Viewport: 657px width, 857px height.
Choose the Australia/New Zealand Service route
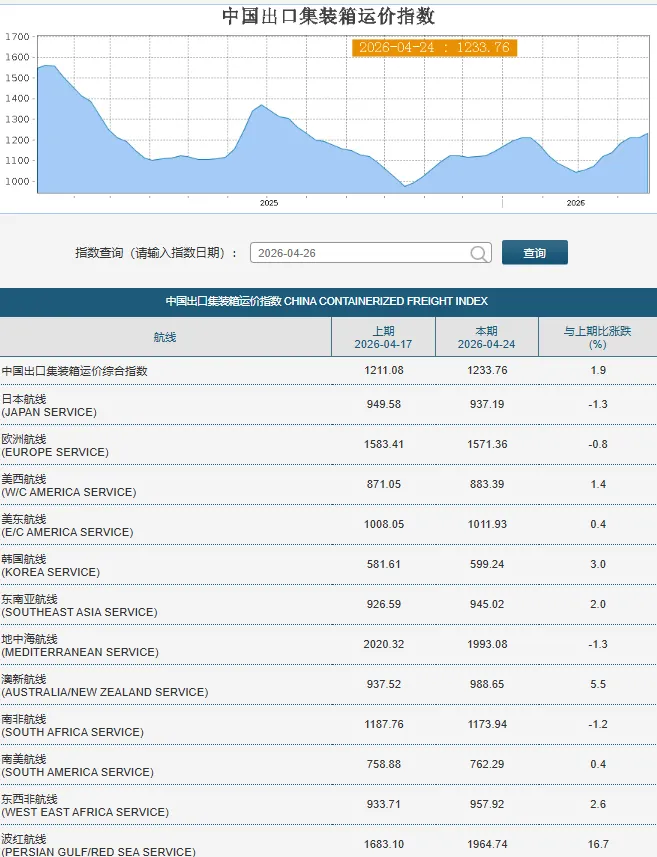pyautogui.click(x=104, y=685)
